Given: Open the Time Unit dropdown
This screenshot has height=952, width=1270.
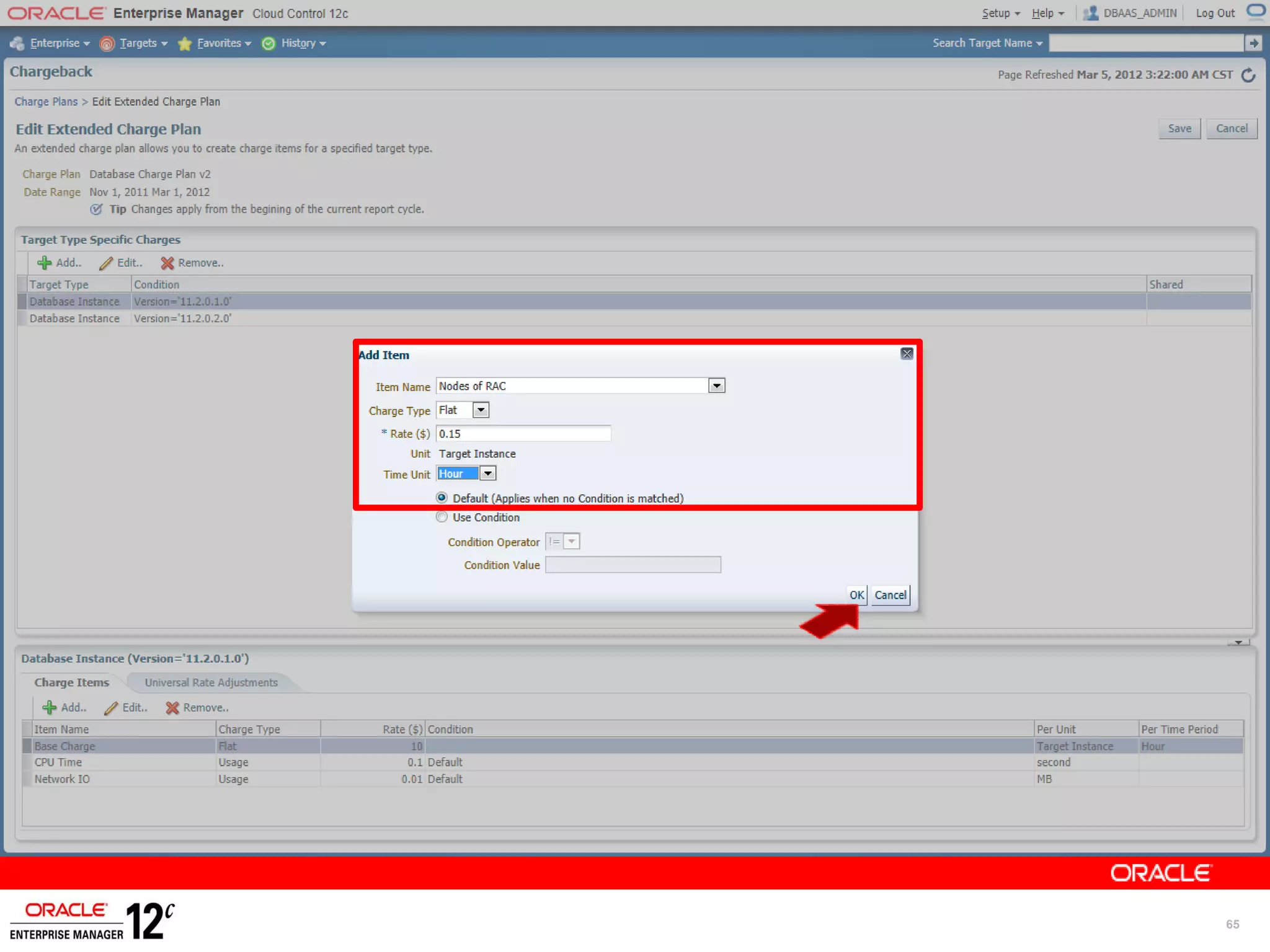Looking at the screenshot, I should [488, 474].
